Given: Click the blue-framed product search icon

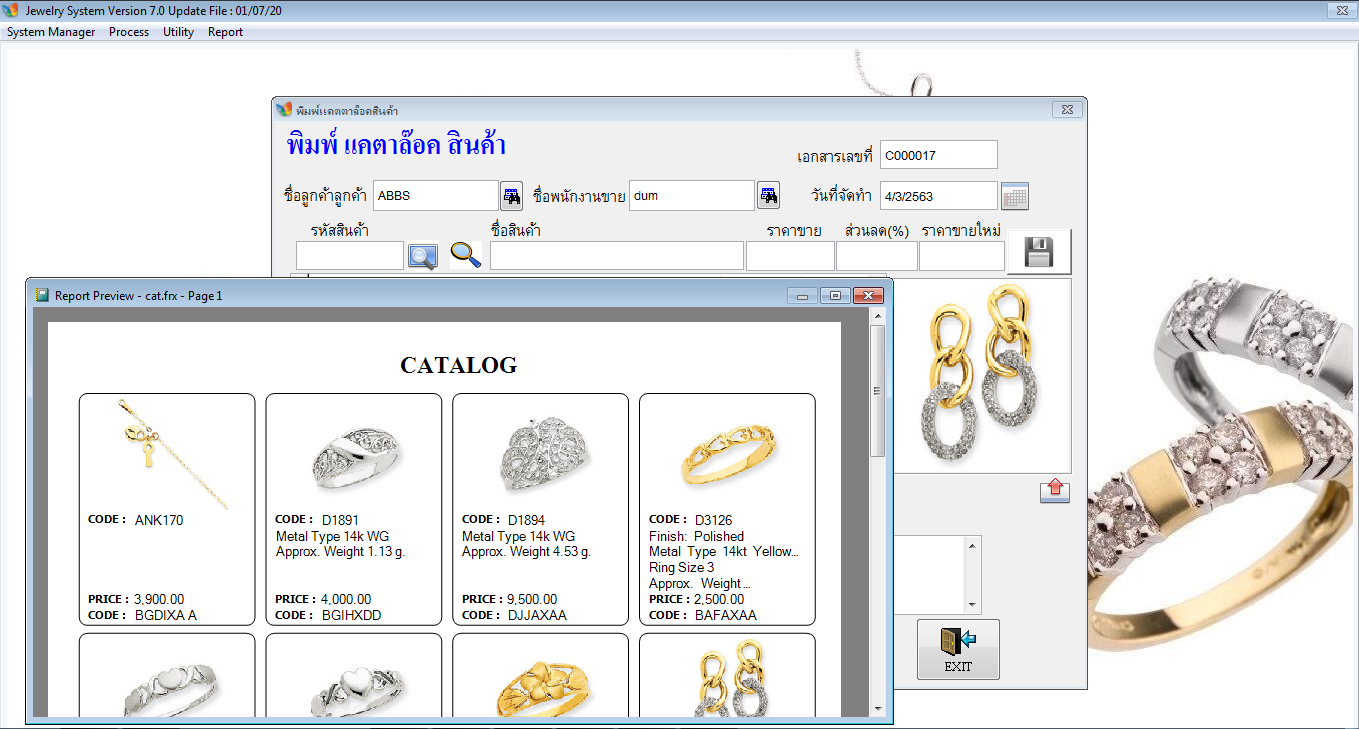Looking at the screenshot, I should [x=422, y=256].
